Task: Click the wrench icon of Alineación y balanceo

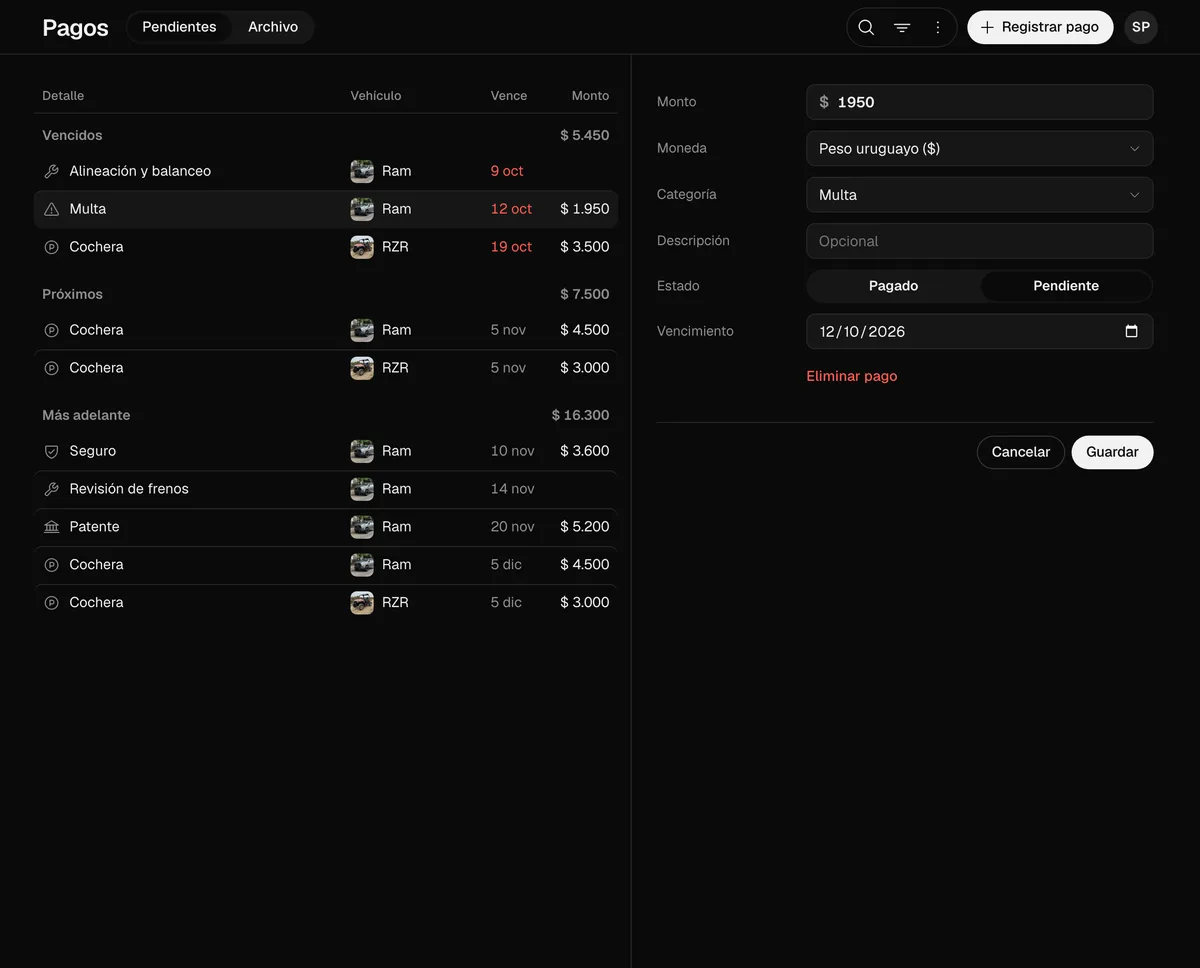Action: tap(52, 171)
